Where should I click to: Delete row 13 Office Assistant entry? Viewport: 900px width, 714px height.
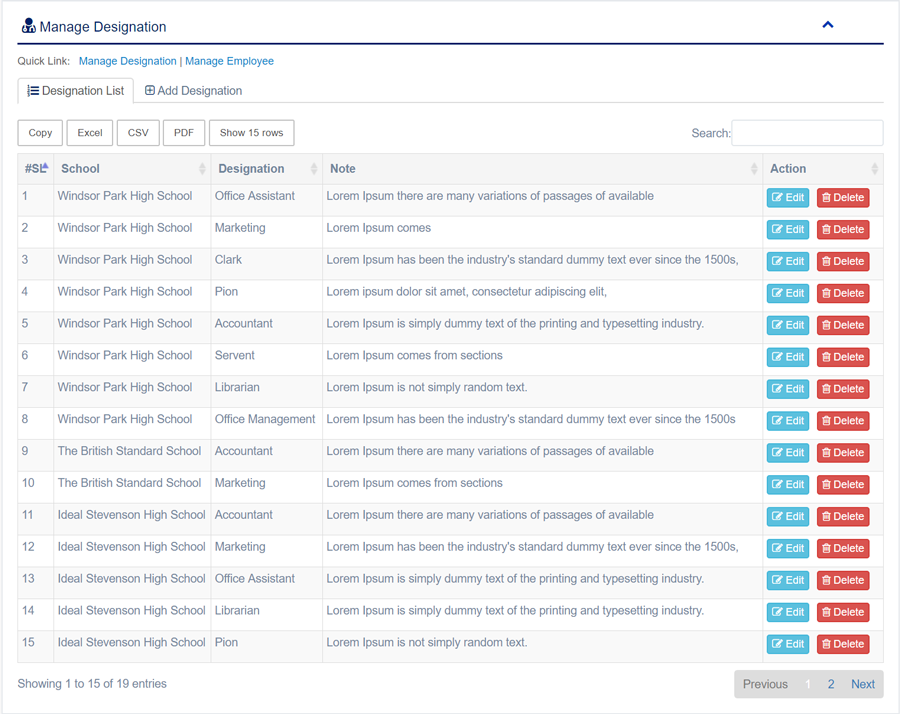(843, 580)
